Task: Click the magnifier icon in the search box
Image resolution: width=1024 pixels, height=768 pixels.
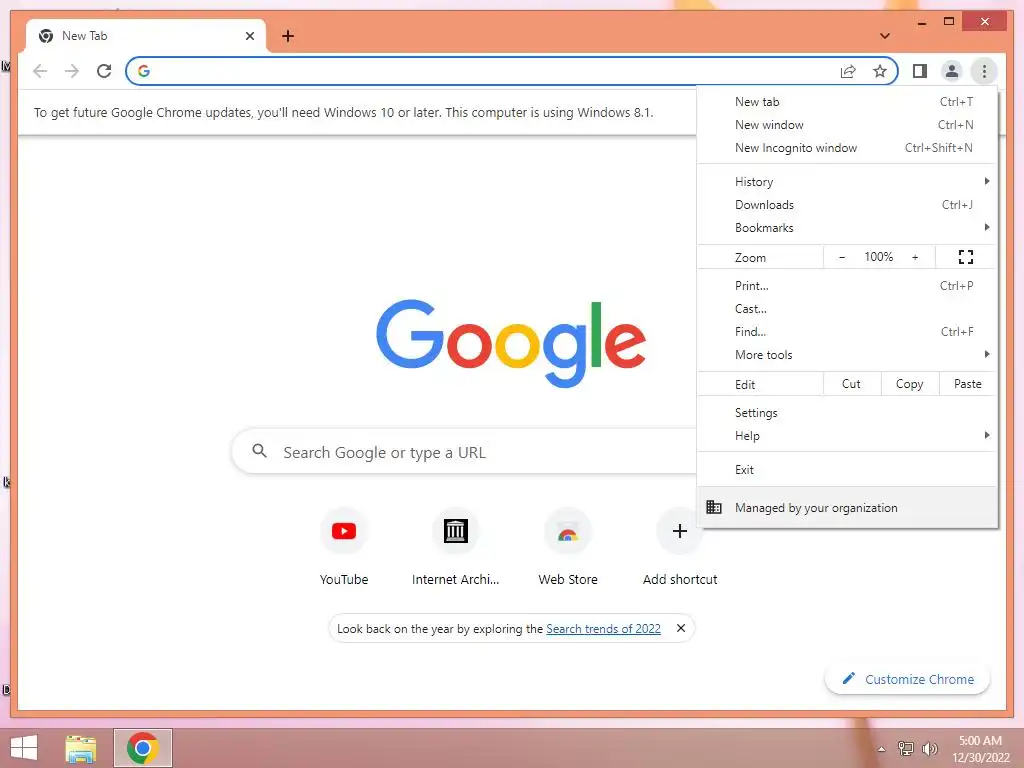Action: [259, 451]
